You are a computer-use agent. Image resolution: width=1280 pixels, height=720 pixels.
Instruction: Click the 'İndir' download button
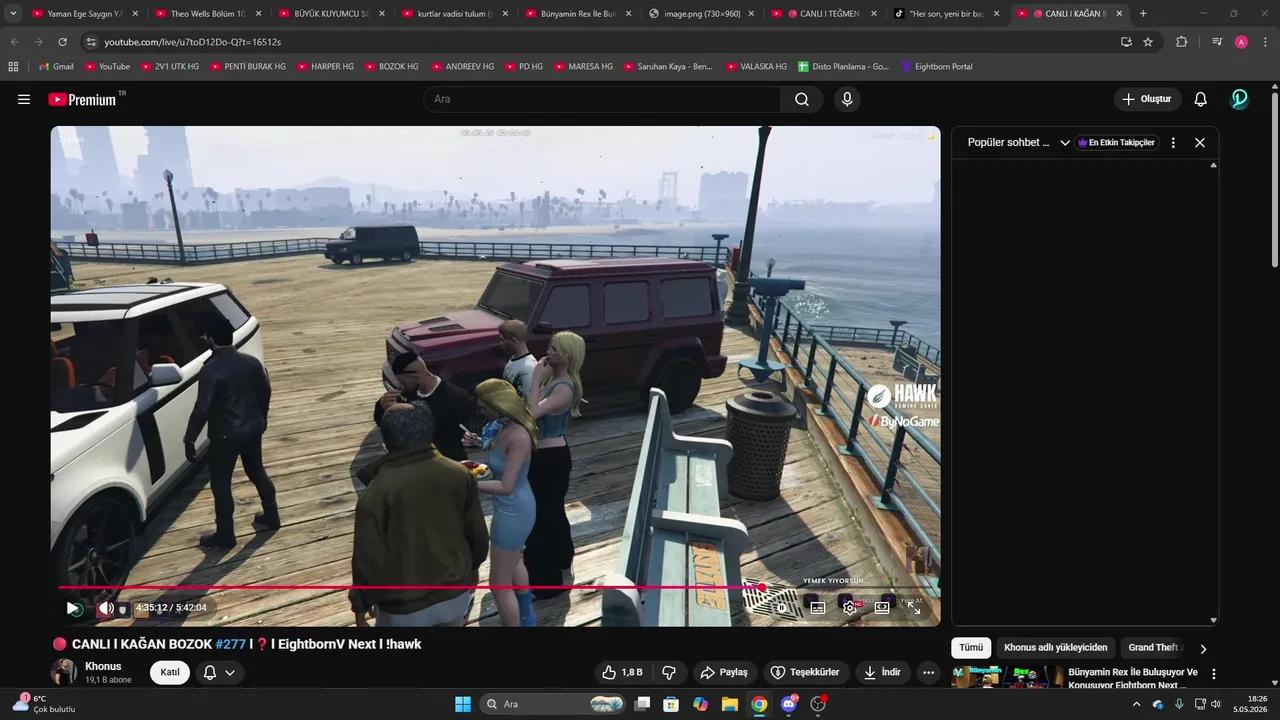coord(883,672)
